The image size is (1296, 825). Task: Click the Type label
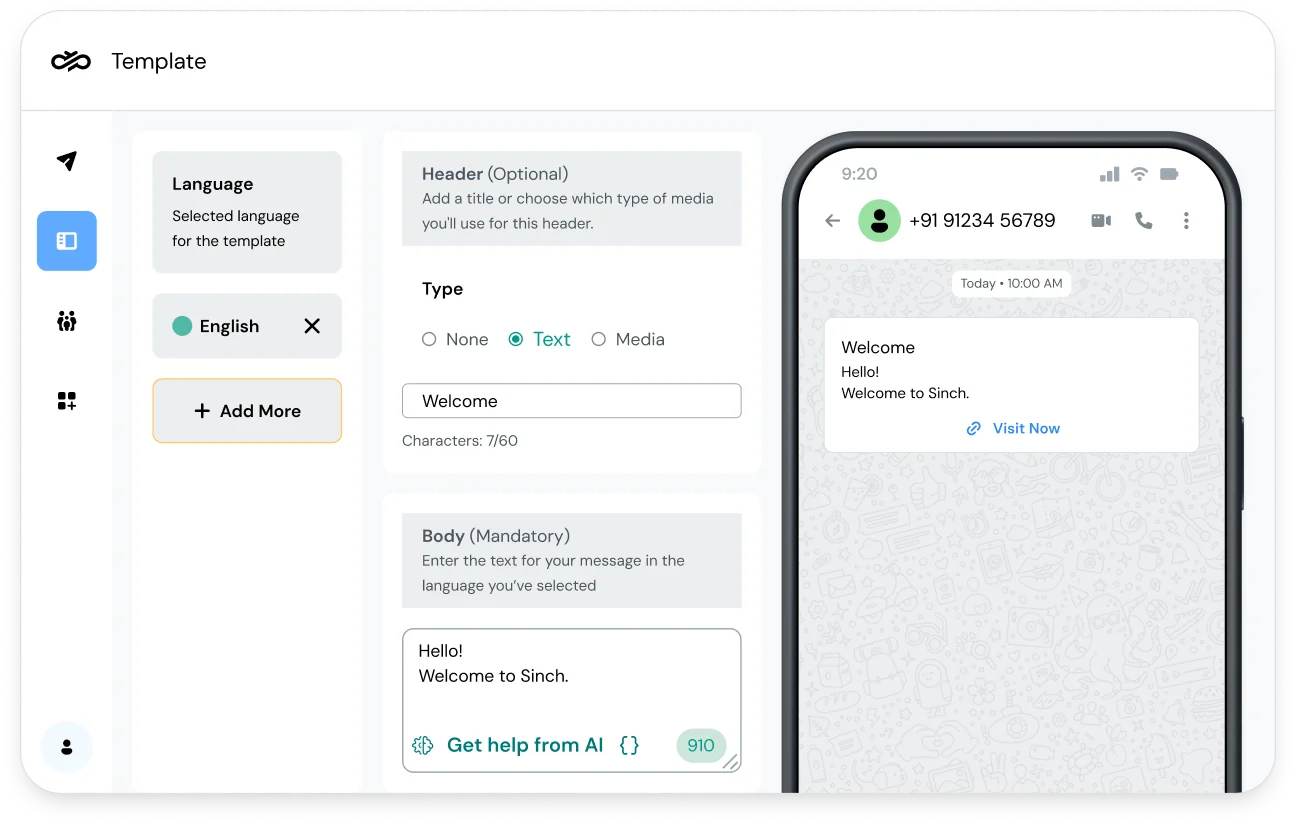click(x=442, y=289)
